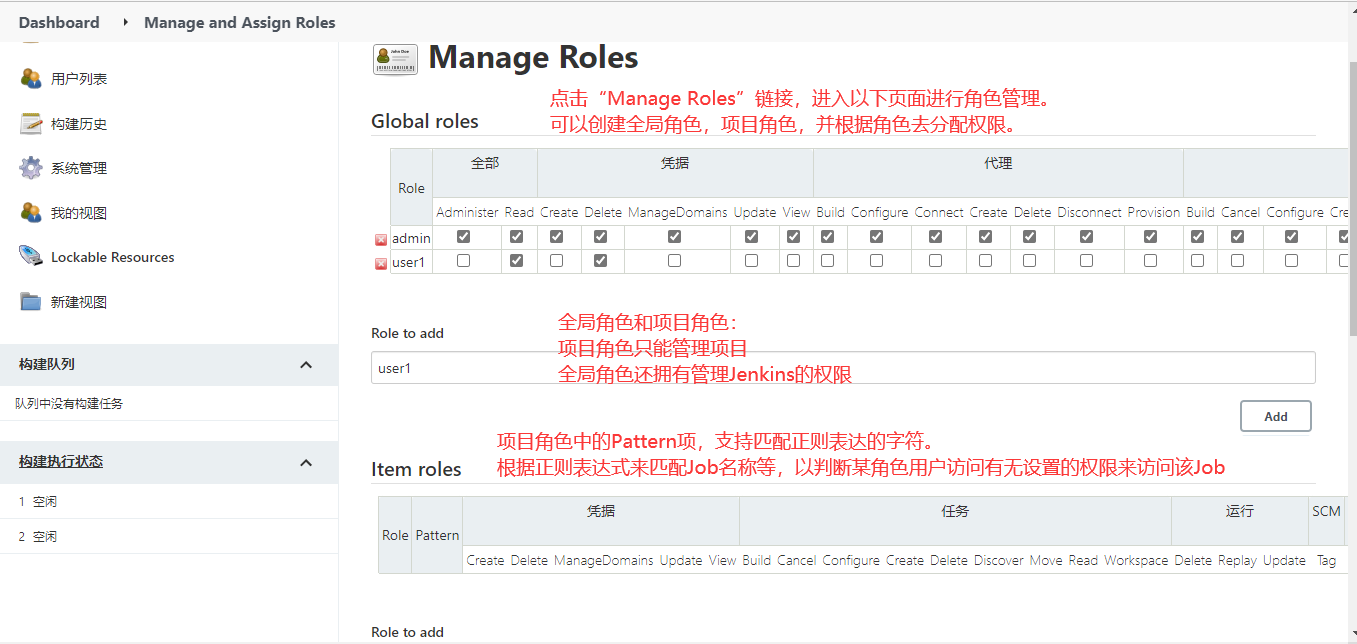Open the 构建历史 notepad icon
Screen dimensions: 1357x644
31,124
